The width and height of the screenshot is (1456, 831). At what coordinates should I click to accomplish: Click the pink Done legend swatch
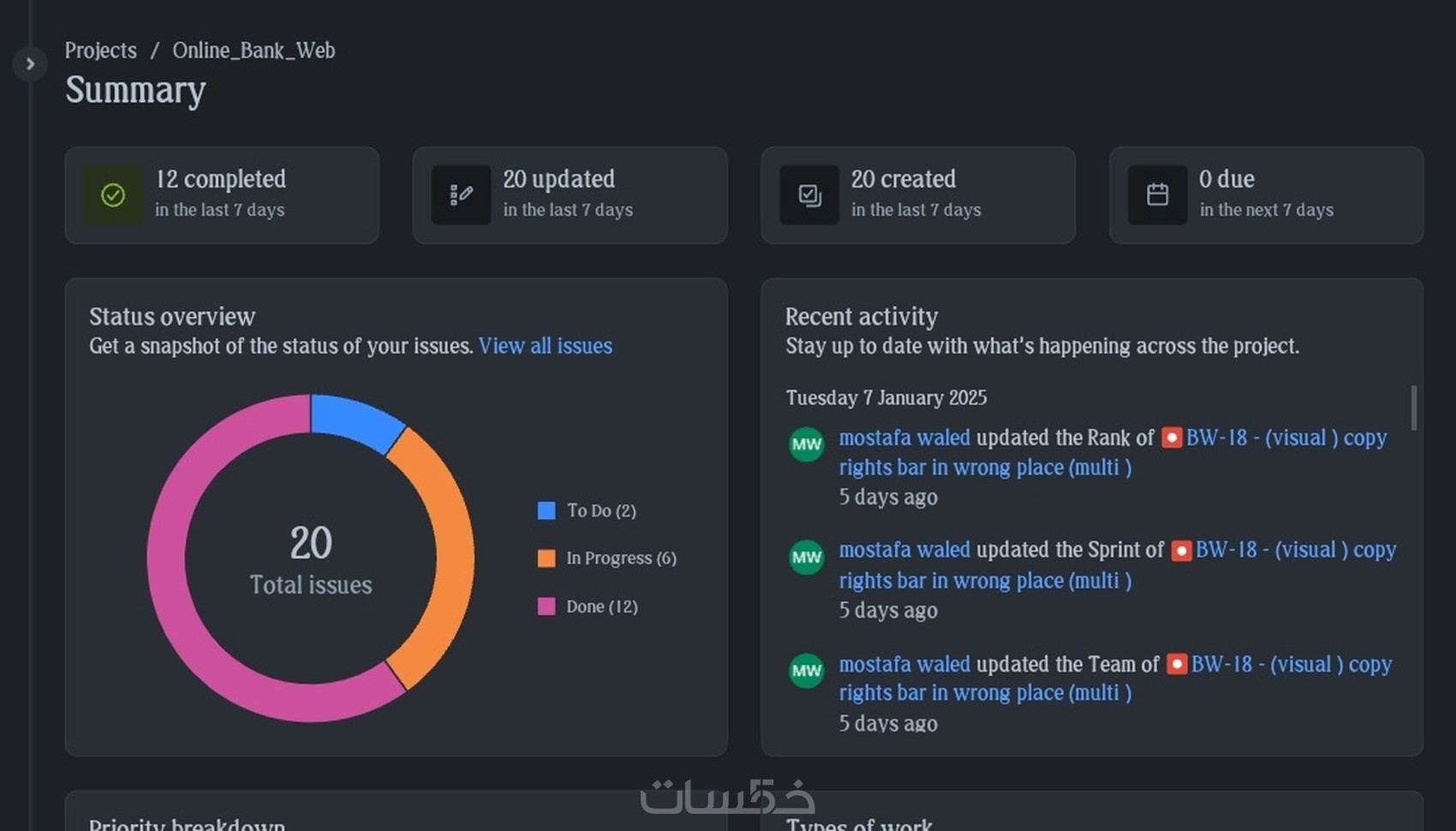coord(546,607)
